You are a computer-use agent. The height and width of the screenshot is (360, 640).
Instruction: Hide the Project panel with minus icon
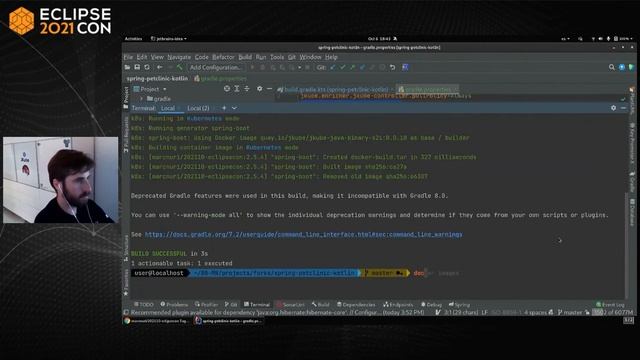[x=269, y=89]
